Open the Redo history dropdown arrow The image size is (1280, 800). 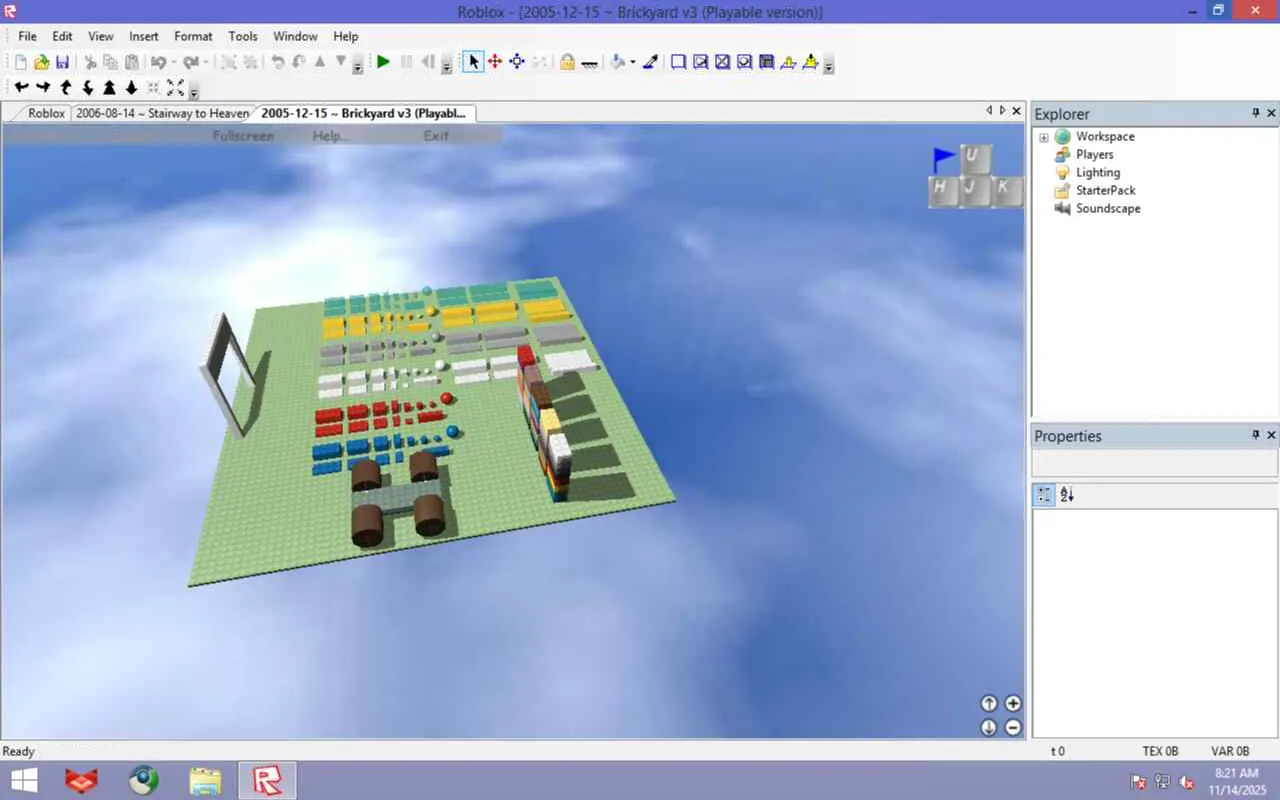coord(204,62)
